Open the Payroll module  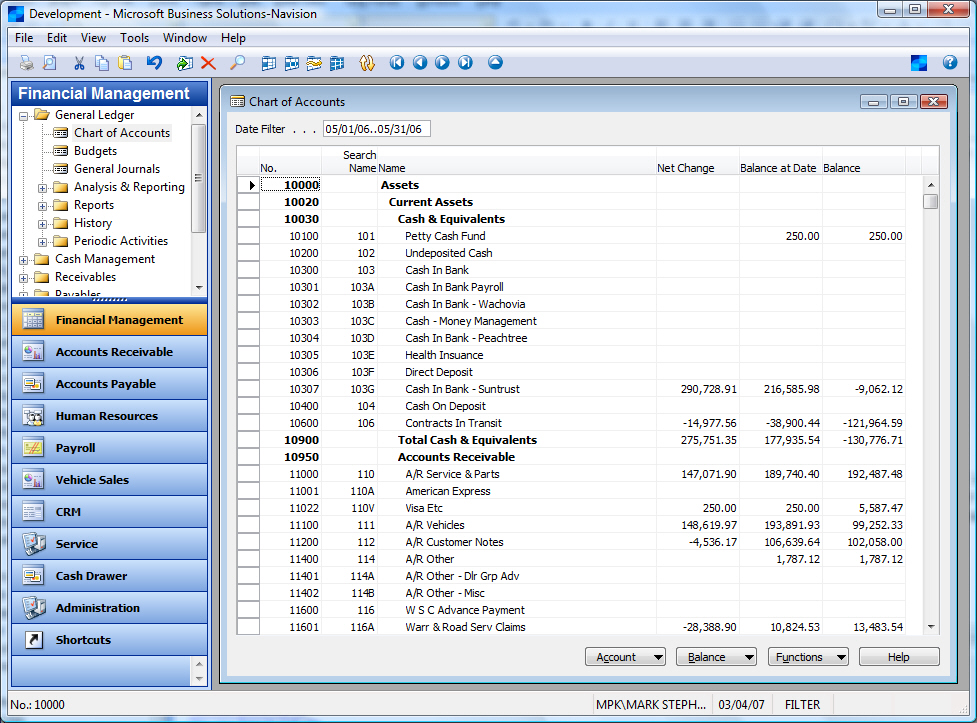coord(109,448)
